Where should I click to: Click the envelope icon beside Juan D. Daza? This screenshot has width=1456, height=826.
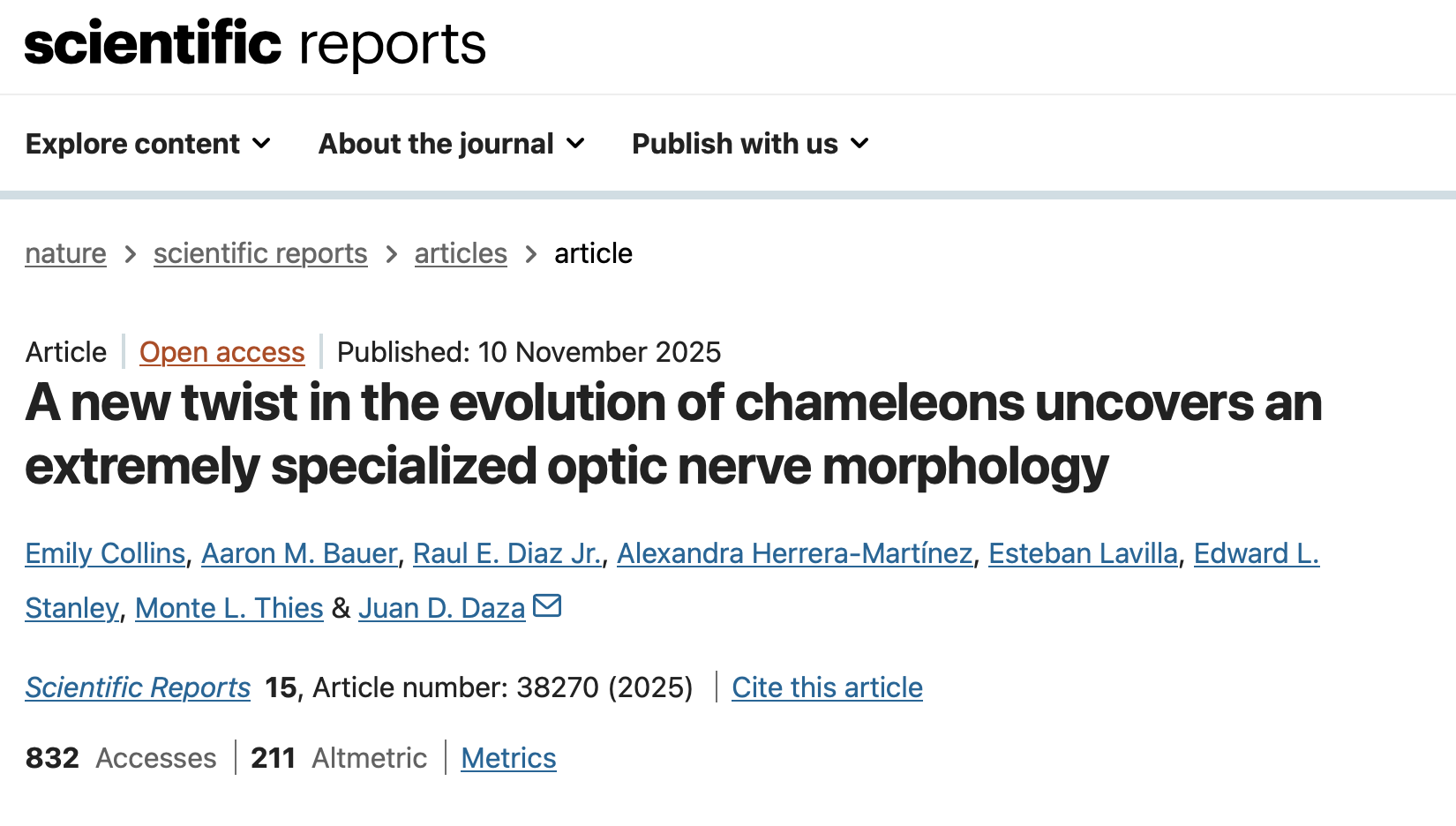coord(547,606)
